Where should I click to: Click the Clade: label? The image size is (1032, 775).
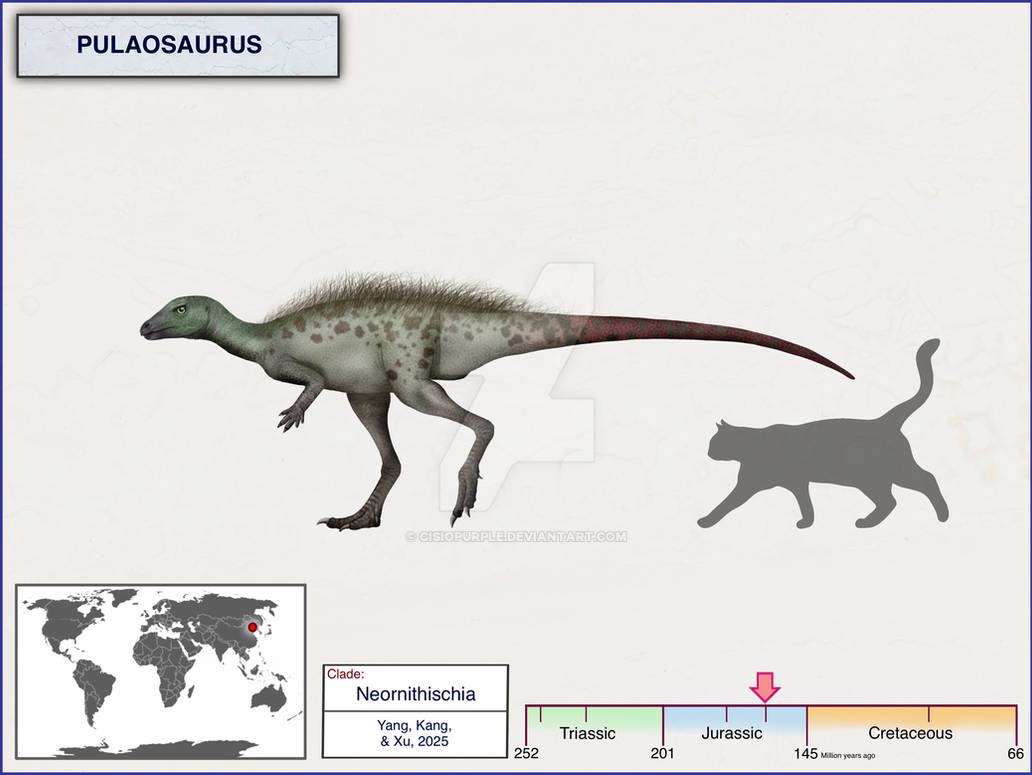pyautogui.click(x=345, y=674)
